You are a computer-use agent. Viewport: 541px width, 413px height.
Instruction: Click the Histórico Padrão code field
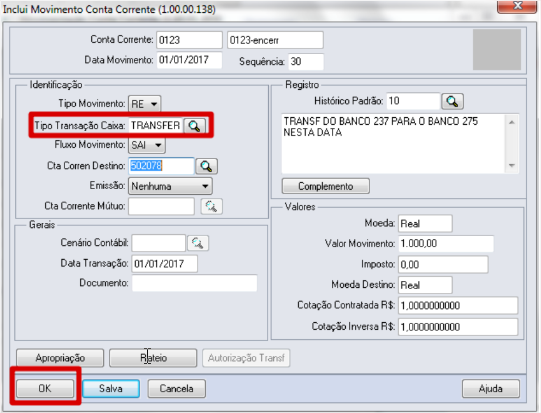coord(413,101)
